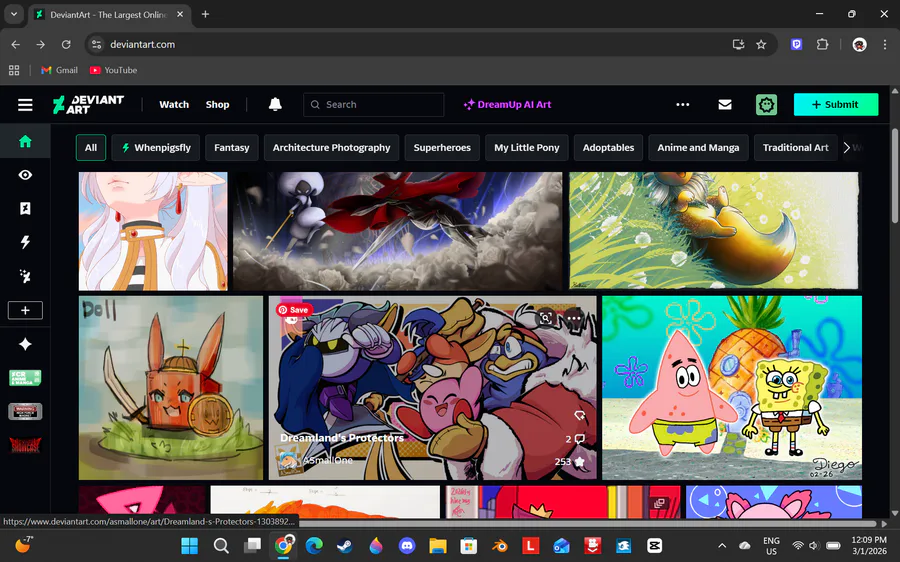Open the Gmail bookmark
The image size is (900, 562).
coord(59,70)
